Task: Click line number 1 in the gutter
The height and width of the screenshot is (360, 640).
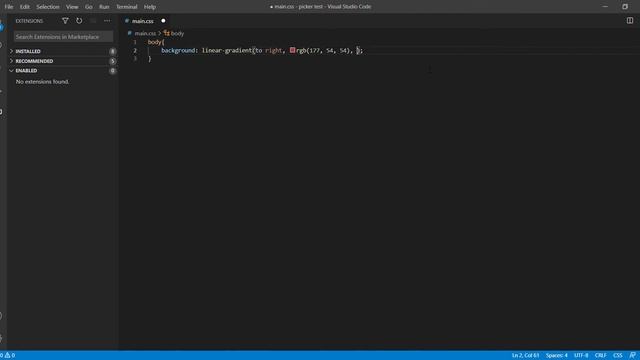Action: [x=135, y=42]
